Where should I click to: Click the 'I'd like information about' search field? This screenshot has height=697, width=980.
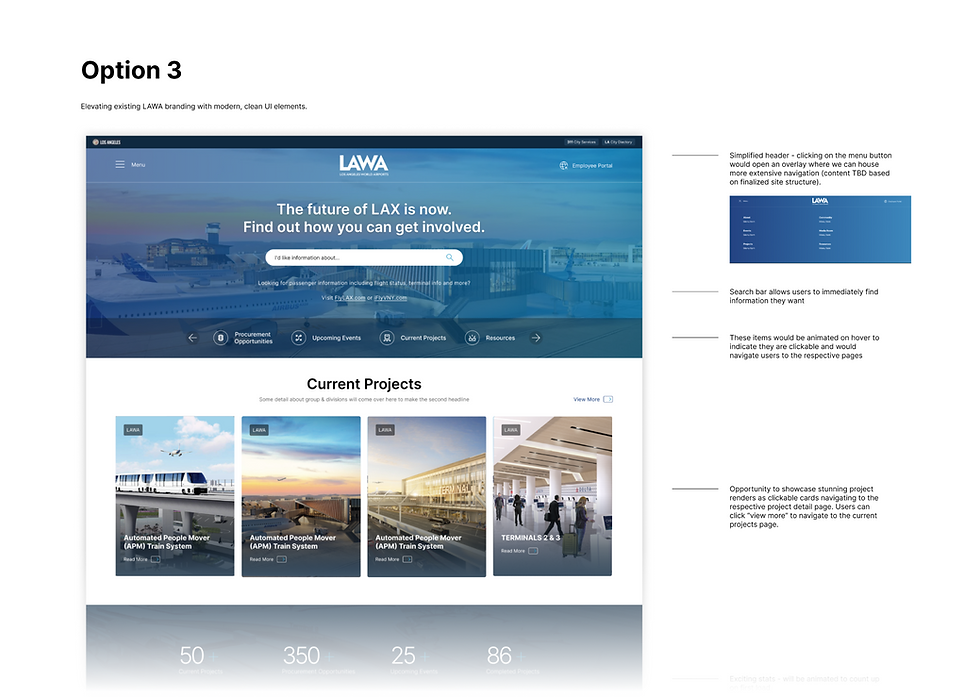(364, 258)
